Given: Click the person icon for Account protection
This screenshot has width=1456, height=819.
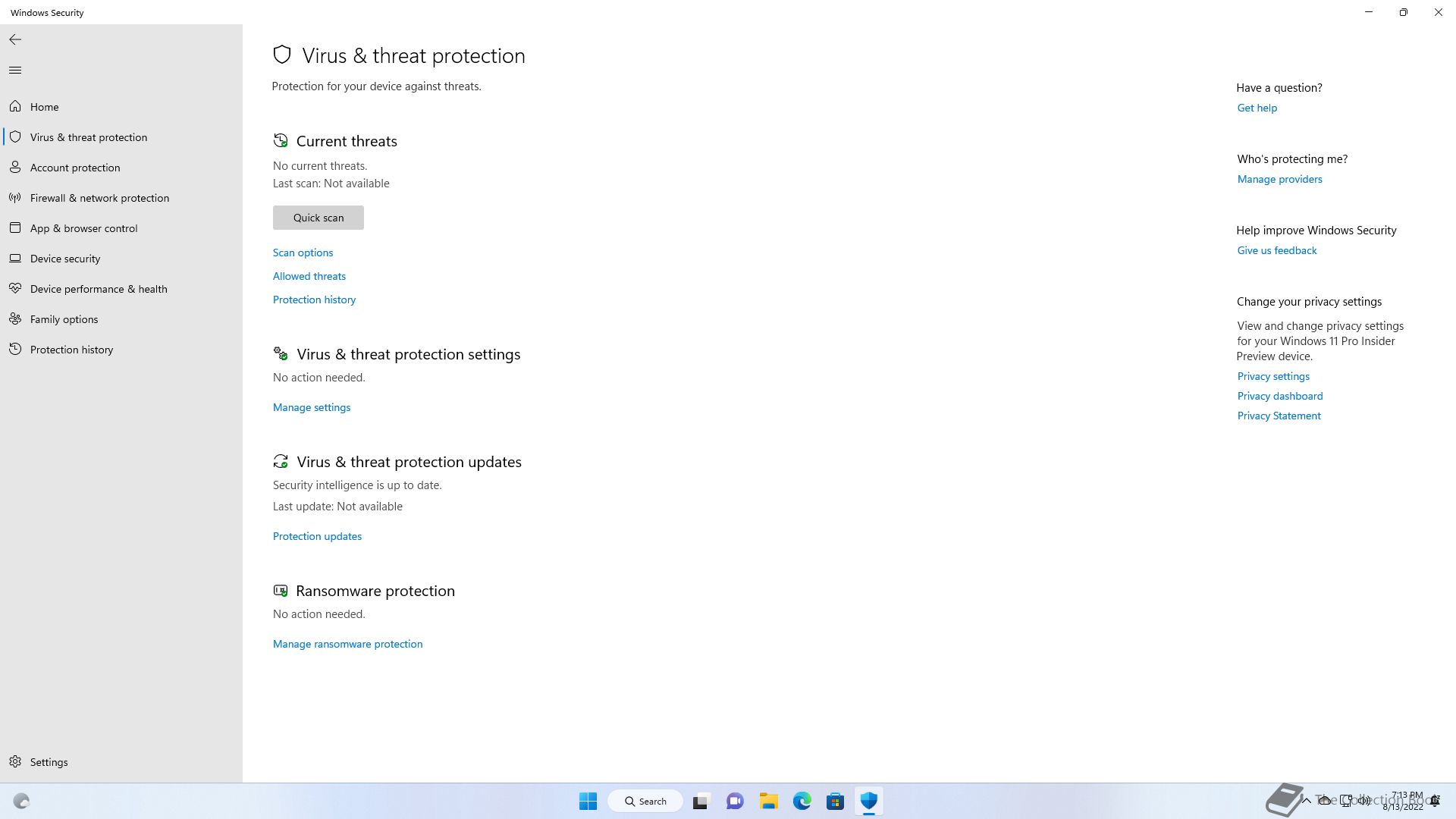Looking at the screenshot, I should [15, 167].
